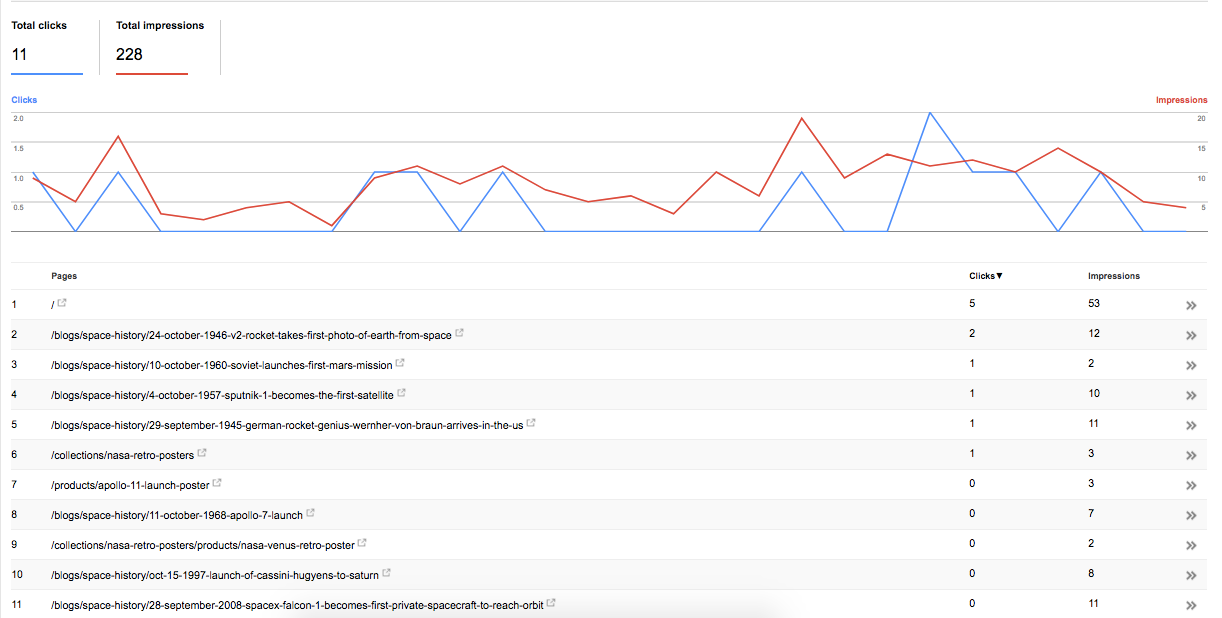The height and width of the screenshot is (618, 1222).
Task: Sort table by Clicks column arrow
Action: click(999, 276)
